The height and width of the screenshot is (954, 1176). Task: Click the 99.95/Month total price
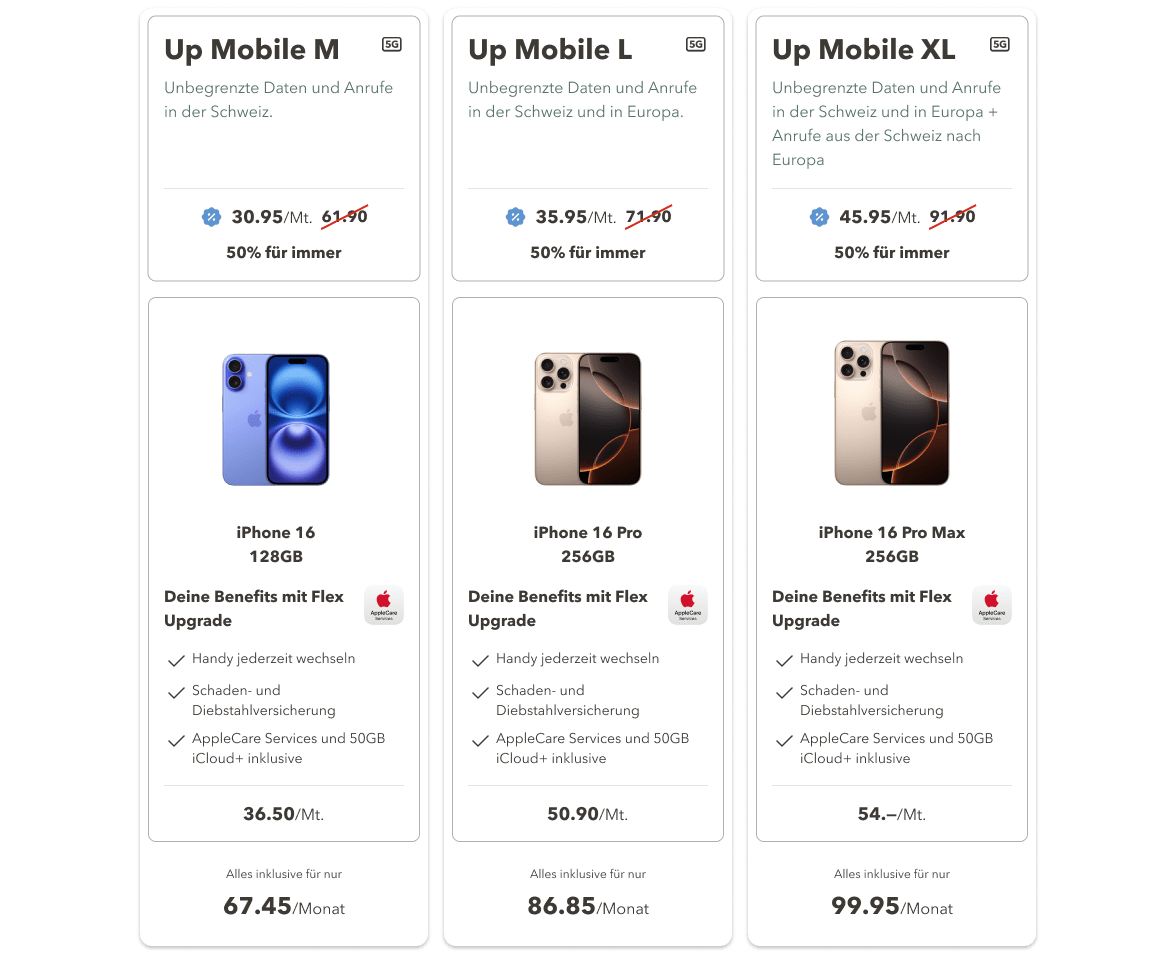(892, 906)
